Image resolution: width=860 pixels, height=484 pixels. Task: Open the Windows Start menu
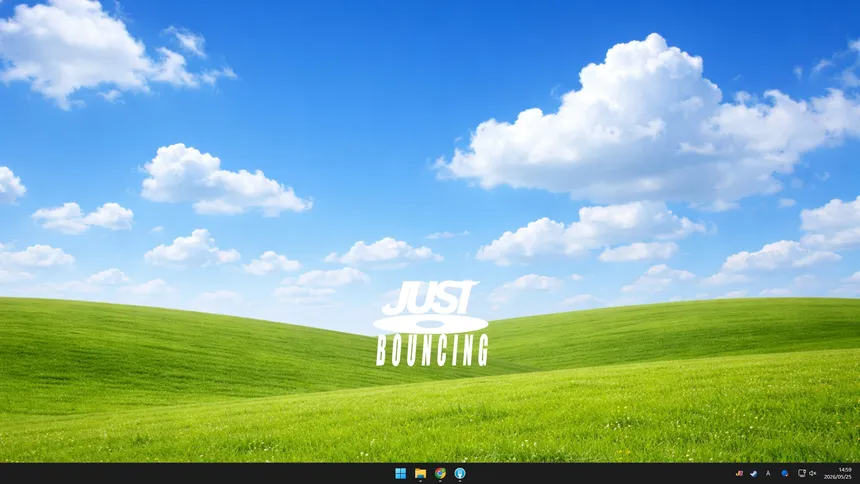400,474
